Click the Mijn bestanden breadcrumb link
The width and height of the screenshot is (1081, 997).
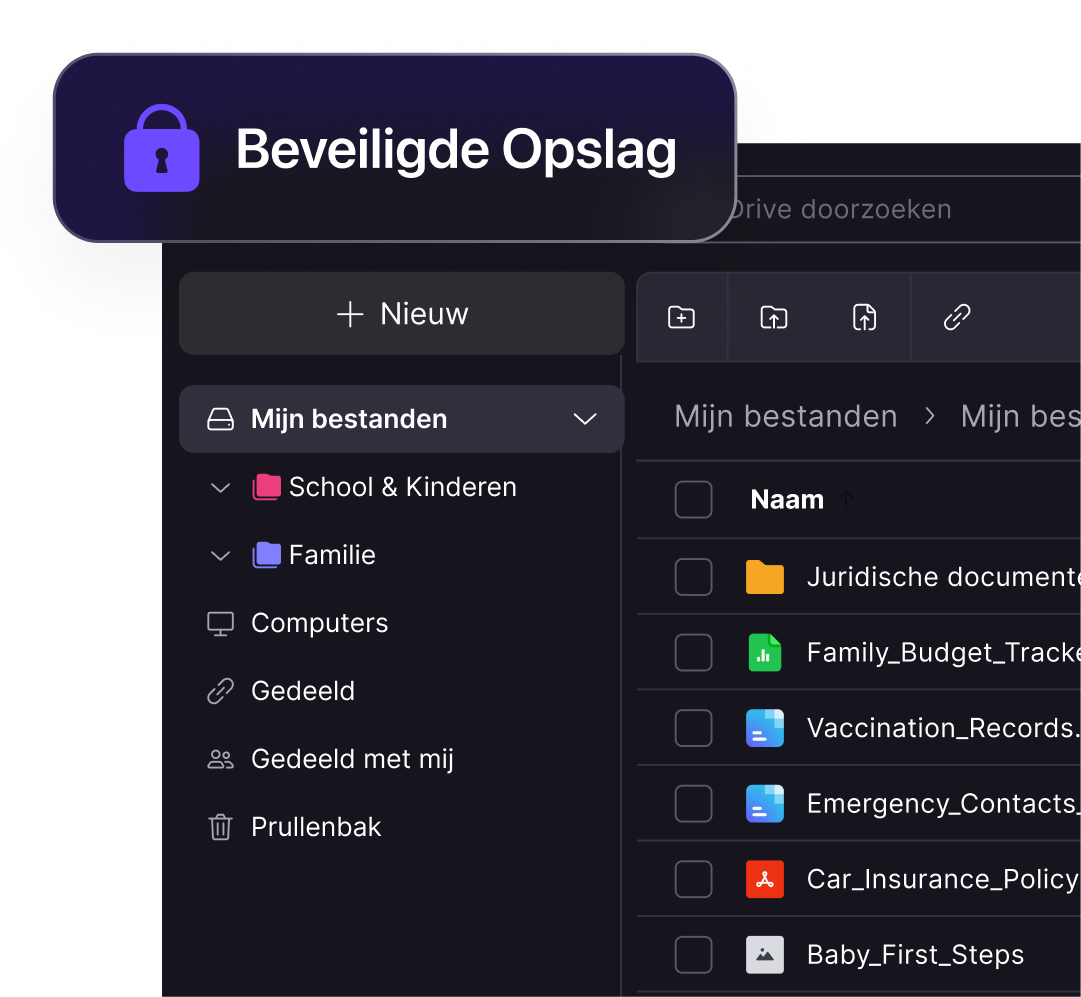click(786, 416)
